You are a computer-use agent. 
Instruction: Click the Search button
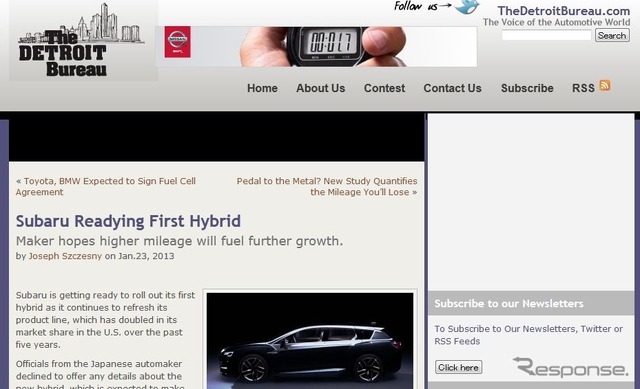click(612, 36)
